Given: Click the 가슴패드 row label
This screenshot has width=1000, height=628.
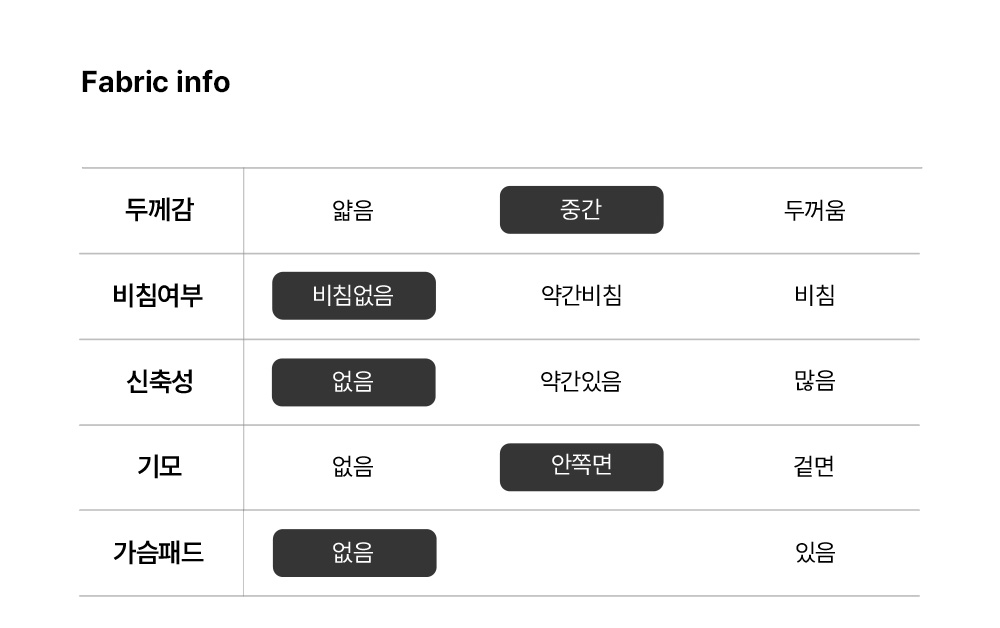Looking at the screenshot, I should (158, 553).
